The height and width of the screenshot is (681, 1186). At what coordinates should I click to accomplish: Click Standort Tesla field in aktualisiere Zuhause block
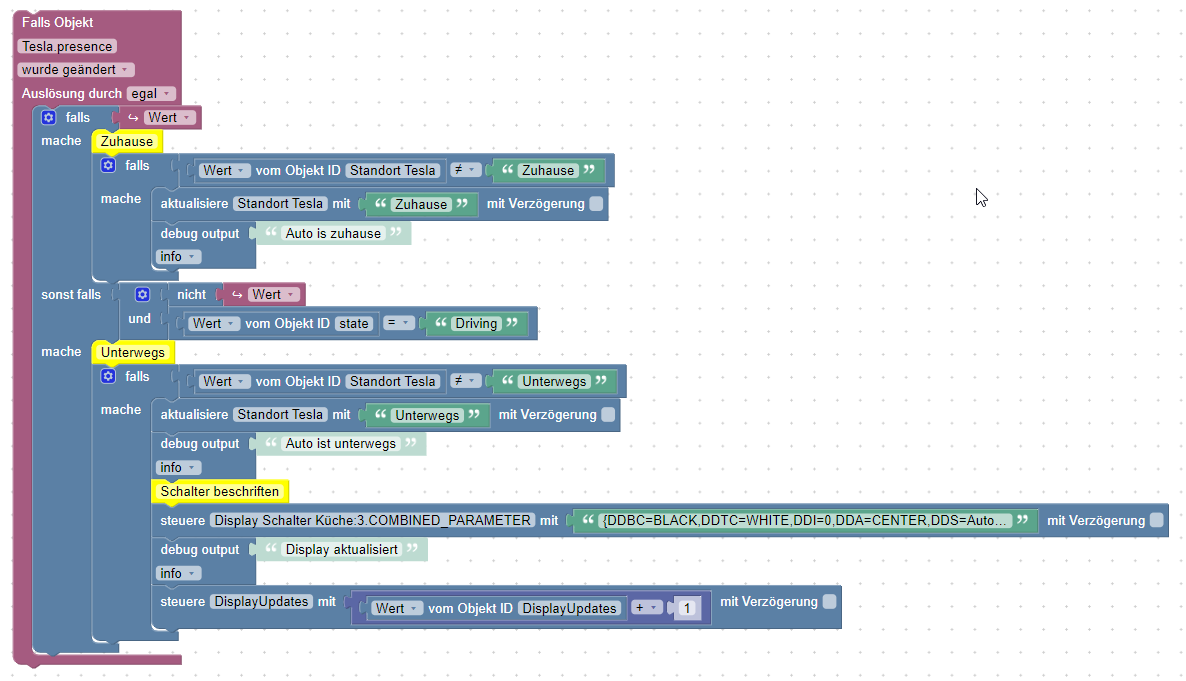coord(281,204)
